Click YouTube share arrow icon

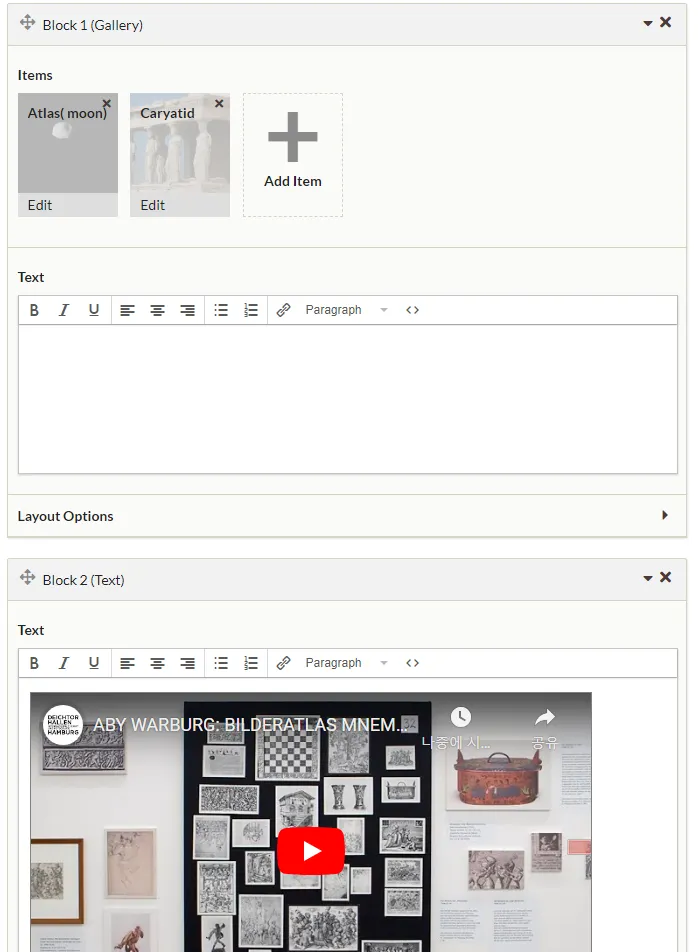tap(545, 717)
